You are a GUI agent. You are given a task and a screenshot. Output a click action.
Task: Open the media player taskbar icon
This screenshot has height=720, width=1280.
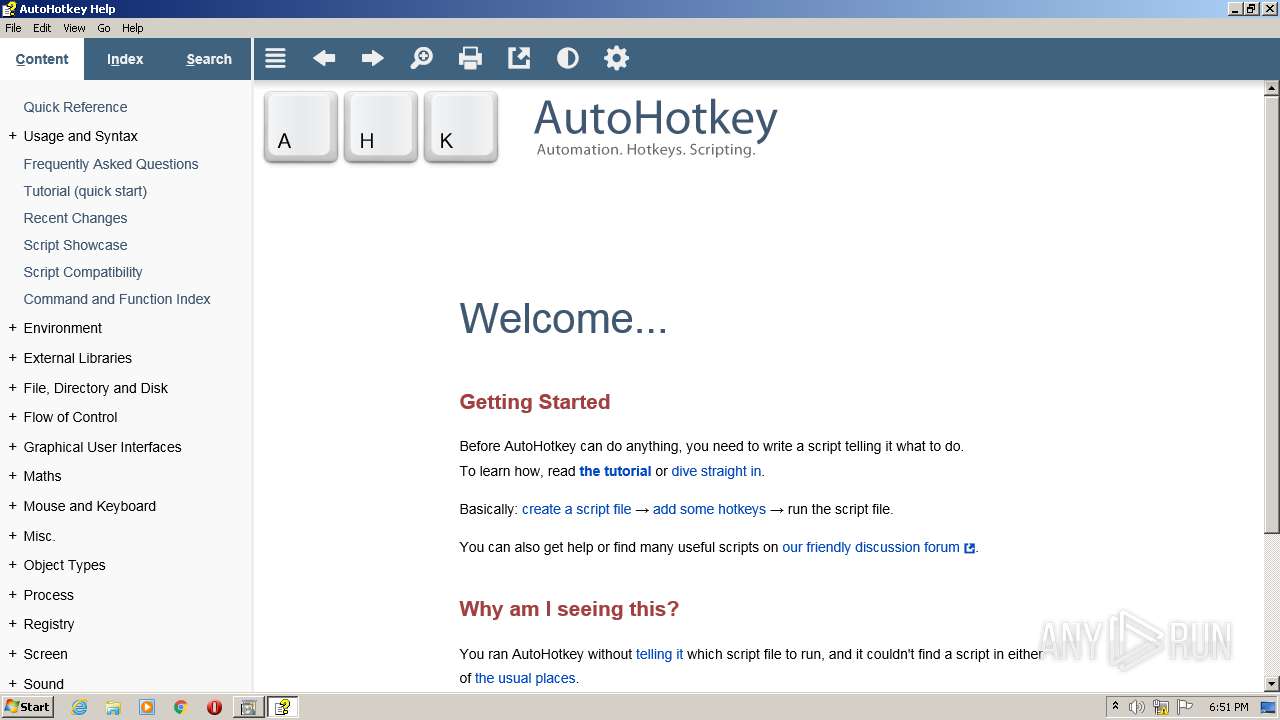tap(147, 707)
